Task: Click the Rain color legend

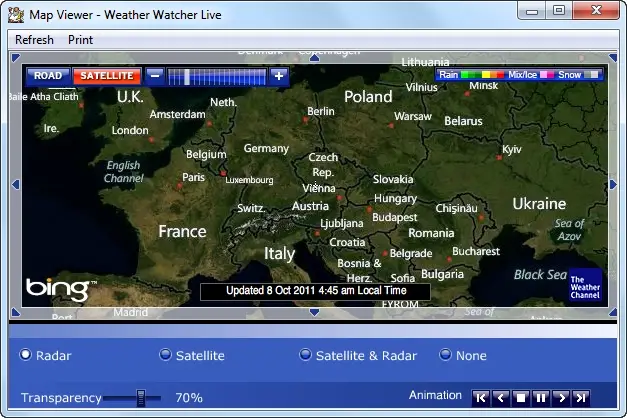Action: click(471, 75)
